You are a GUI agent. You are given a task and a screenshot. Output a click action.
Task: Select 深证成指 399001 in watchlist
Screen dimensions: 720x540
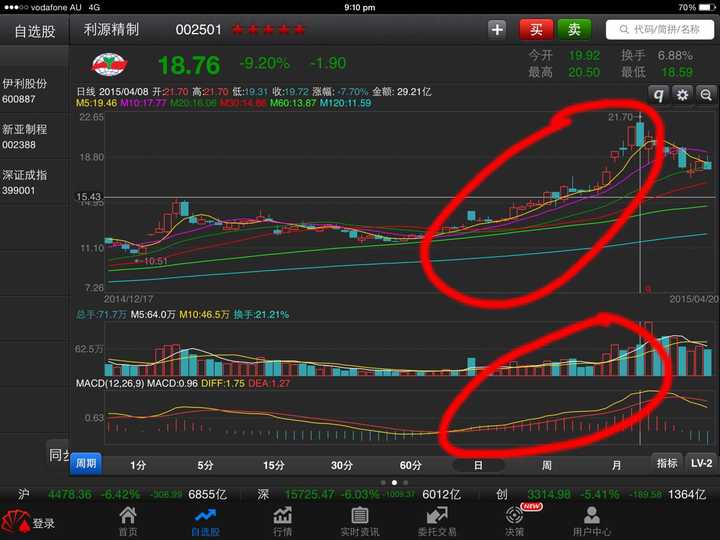coord(34,182)
